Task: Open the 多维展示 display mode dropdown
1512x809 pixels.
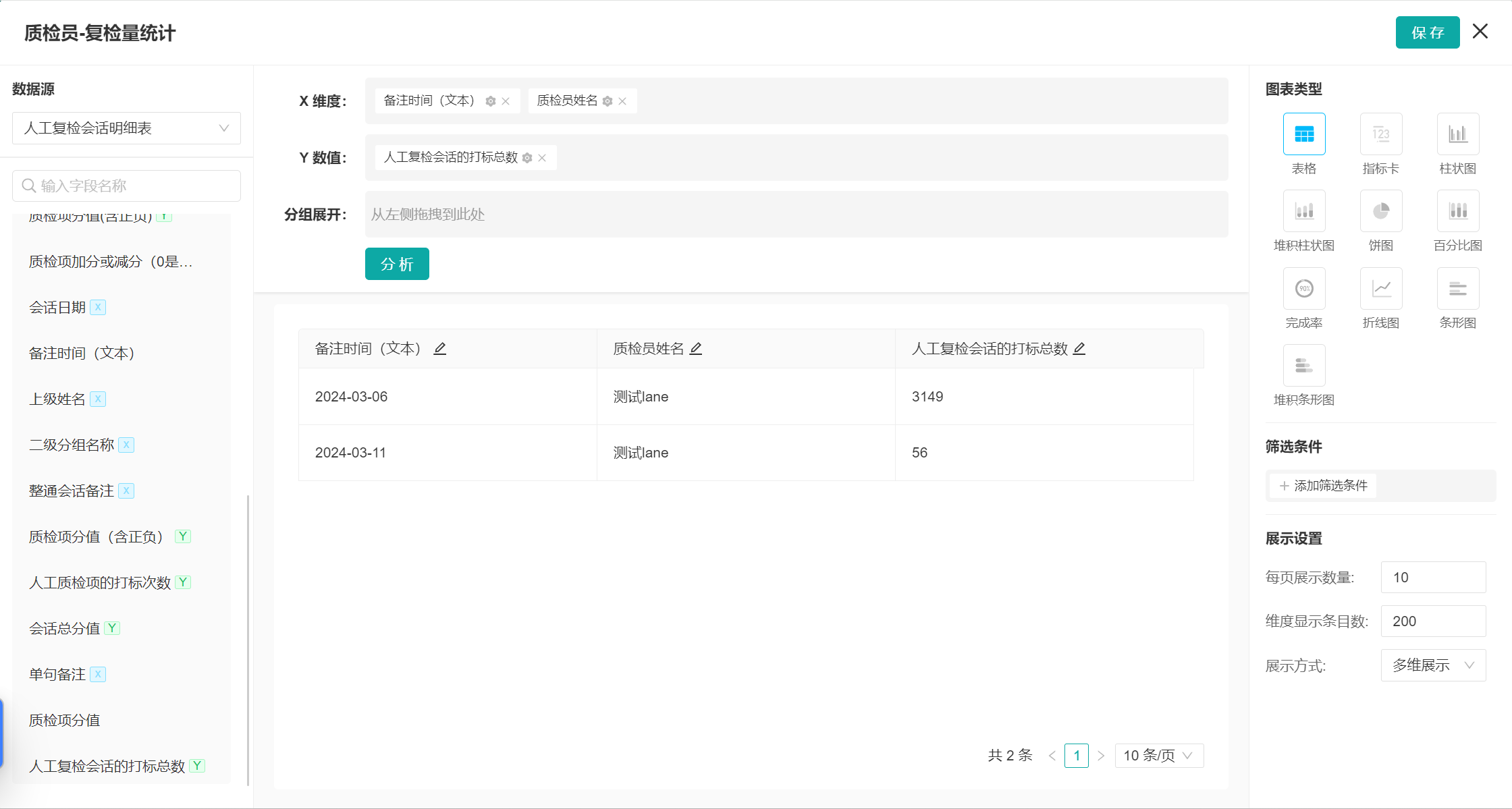Action: click(x=1433, y=665)
